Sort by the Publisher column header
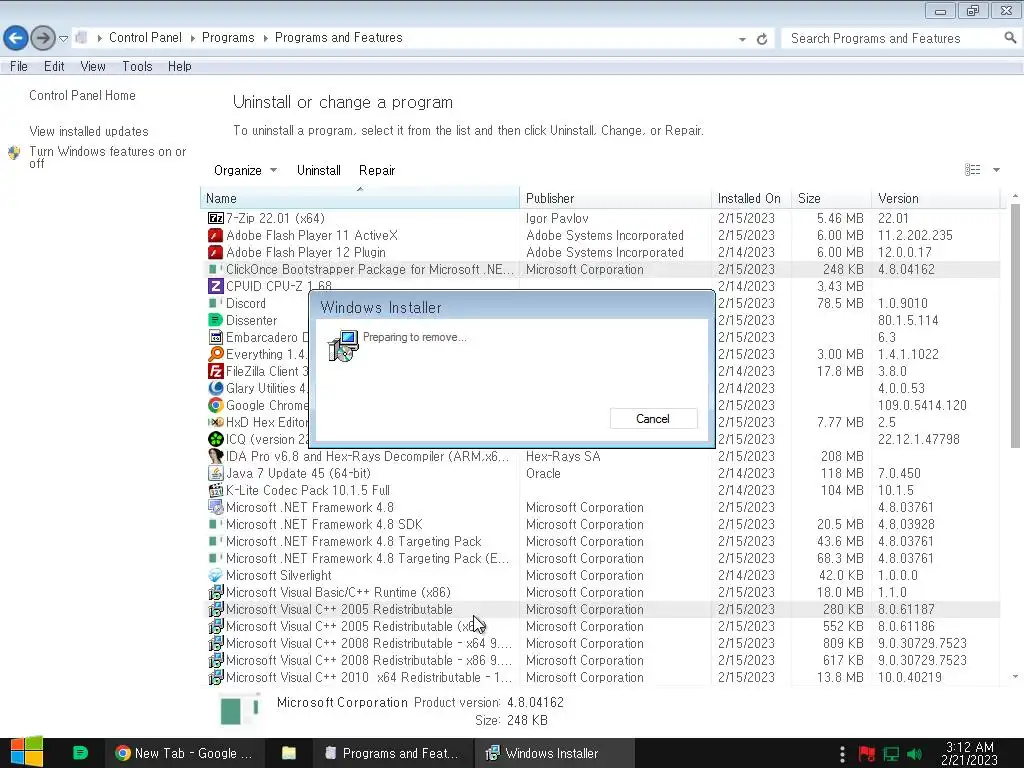Viewport: 1024px width, 768px height. pyautogui.click(x=615, y=198)
